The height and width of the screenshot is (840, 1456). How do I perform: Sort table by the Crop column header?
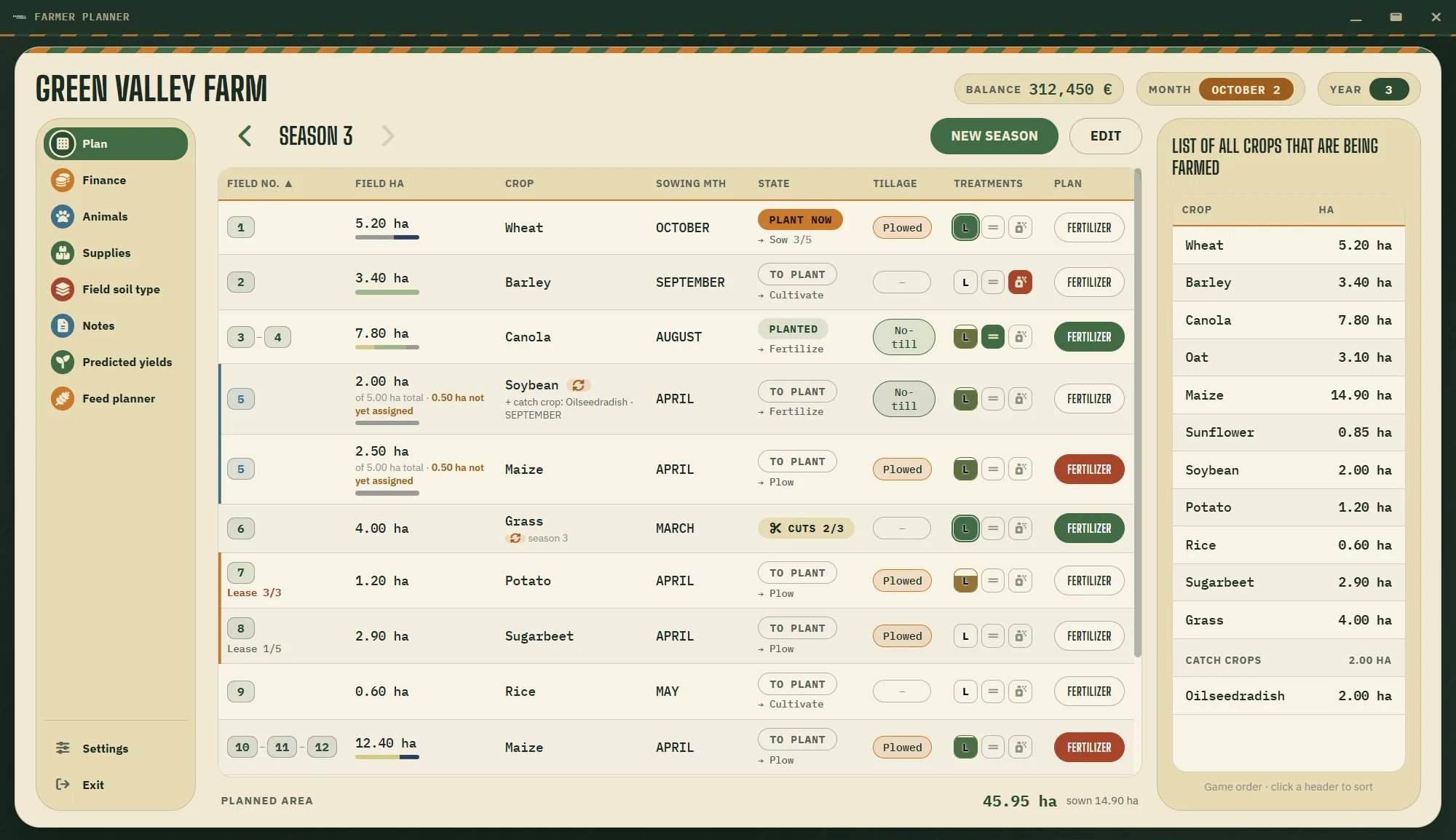[519, 183]
